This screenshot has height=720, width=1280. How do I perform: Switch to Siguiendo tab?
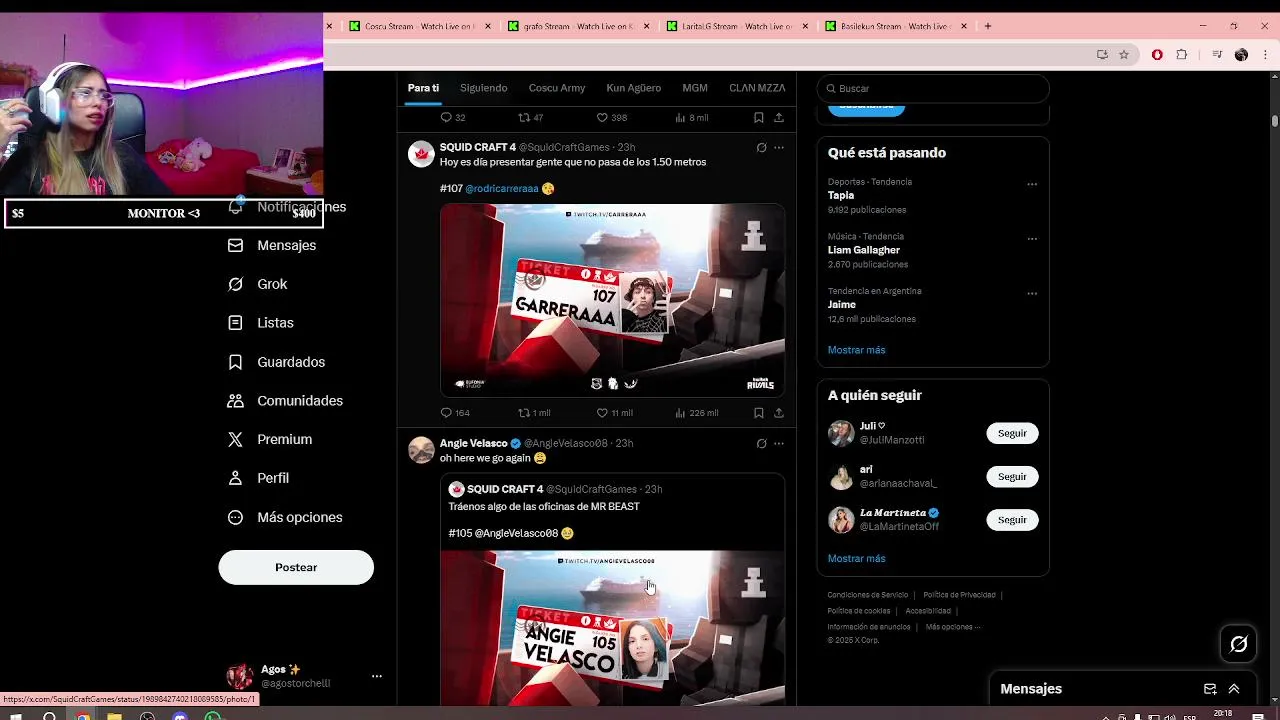pyautogui.click(x=484, y=88)
